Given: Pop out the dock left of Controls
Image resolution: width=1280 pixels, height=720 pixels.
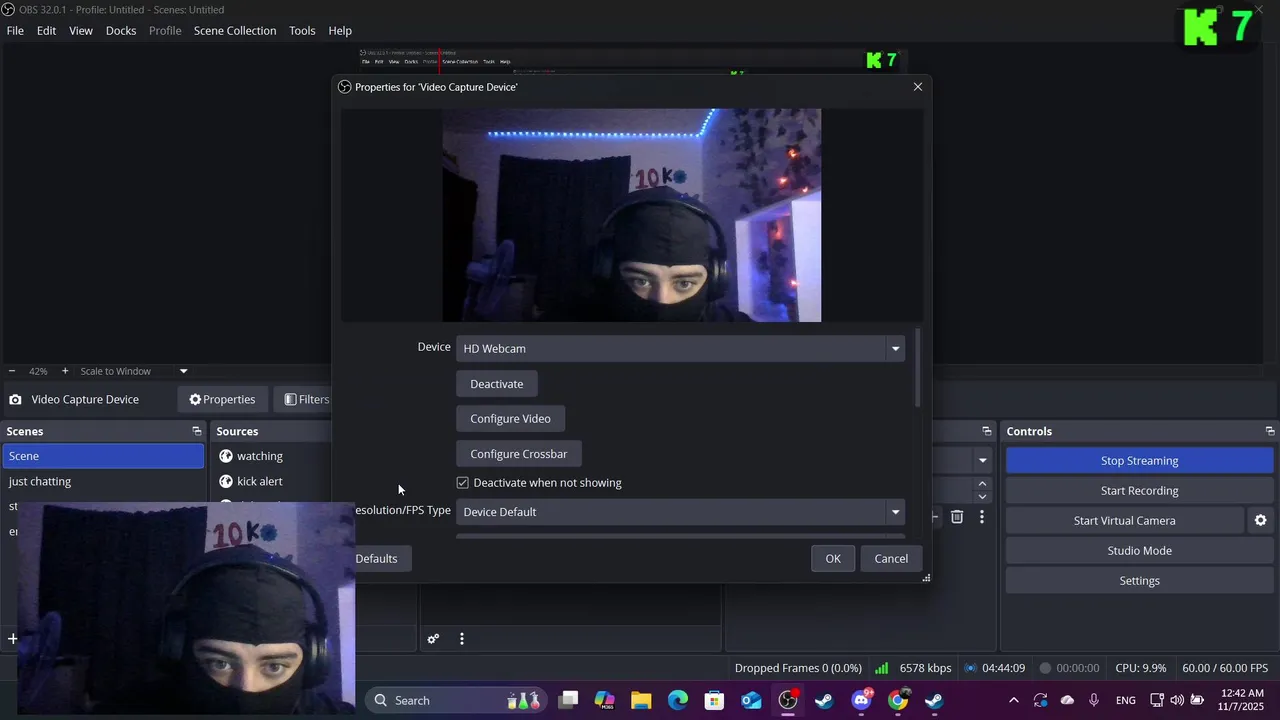Looking at the screenshot, I should [986, 431].
